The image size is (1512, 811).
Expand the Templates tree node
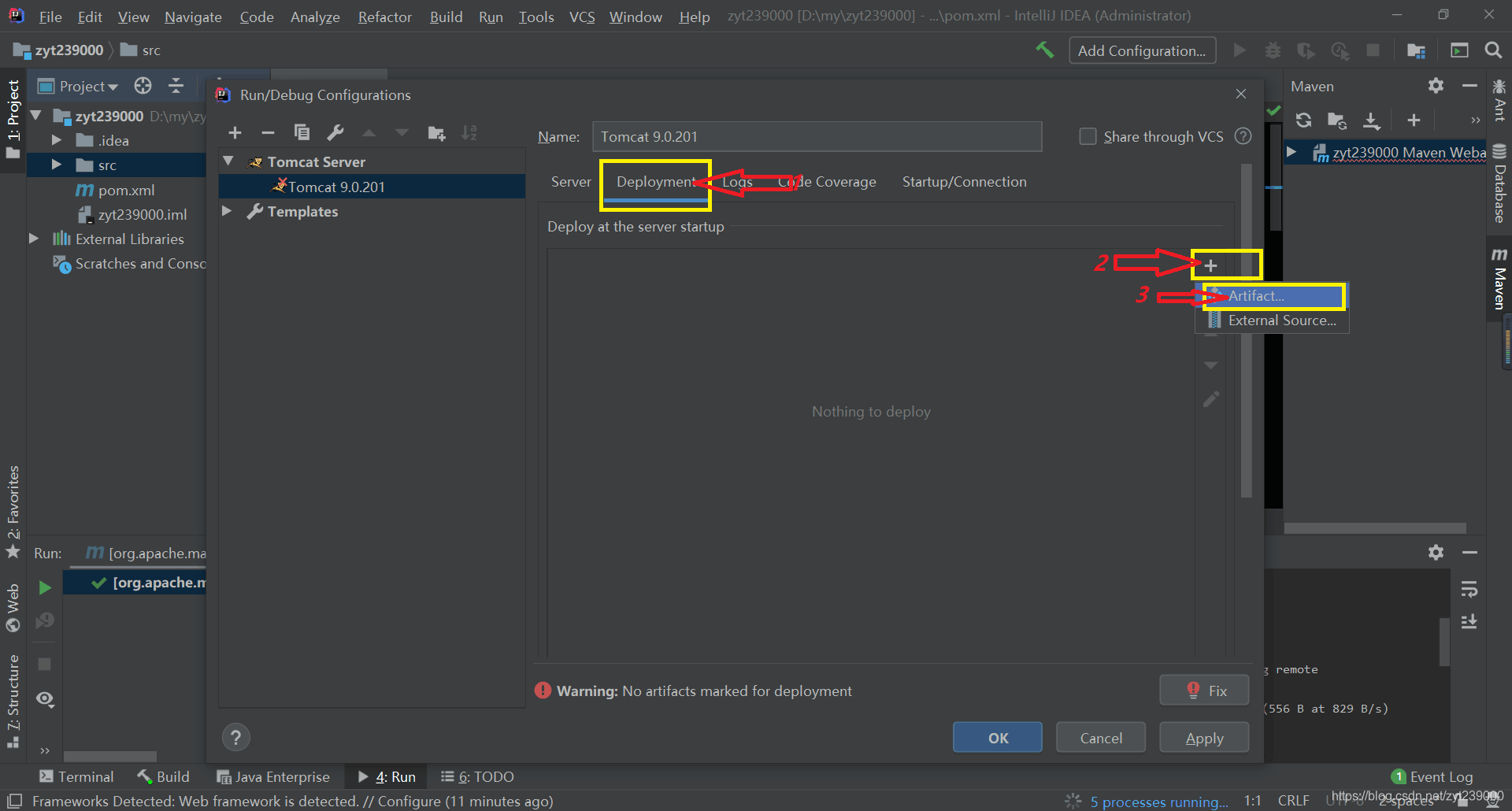click(x=228, y=211)
